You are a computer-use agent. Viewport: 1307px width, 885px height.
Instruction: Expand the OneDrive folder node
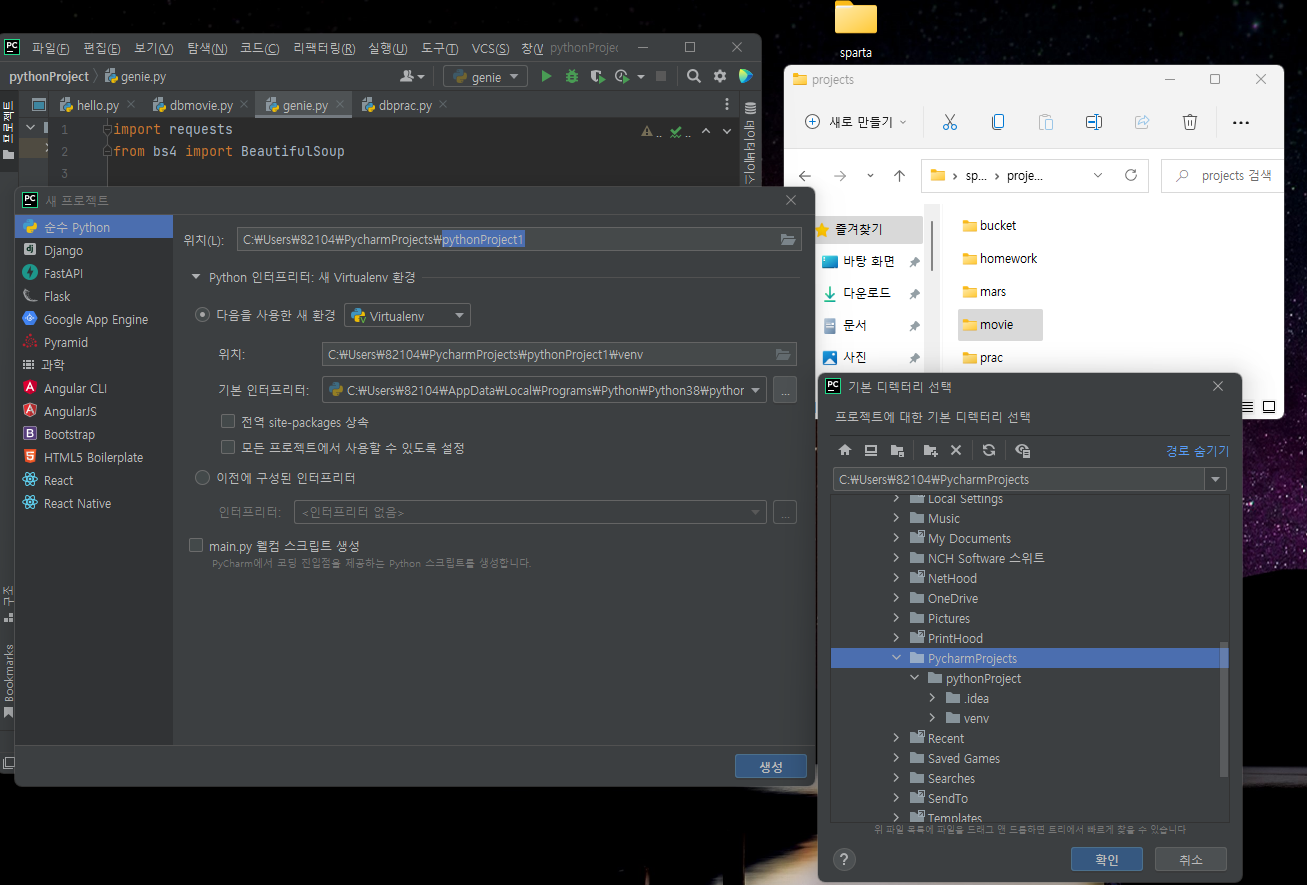(896, 598)
